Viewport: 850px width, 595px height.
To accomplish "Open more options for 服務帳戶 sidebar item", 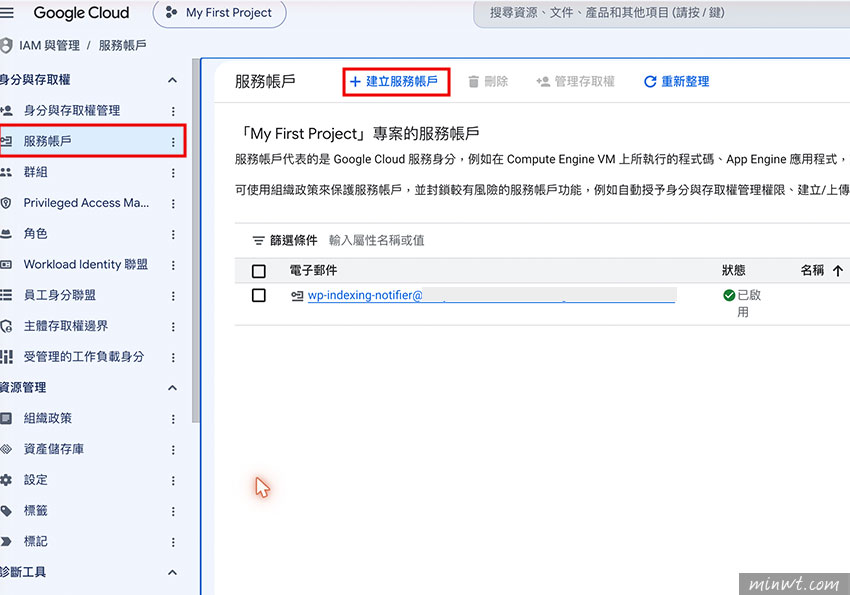I will pos(173,142).
